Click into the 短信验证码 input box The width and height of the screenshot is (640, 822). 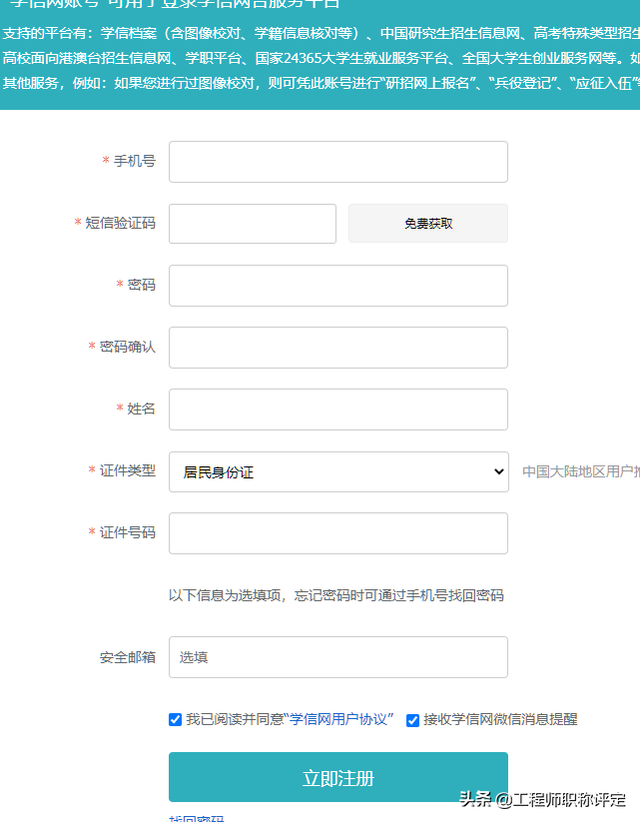pos(252,224)
